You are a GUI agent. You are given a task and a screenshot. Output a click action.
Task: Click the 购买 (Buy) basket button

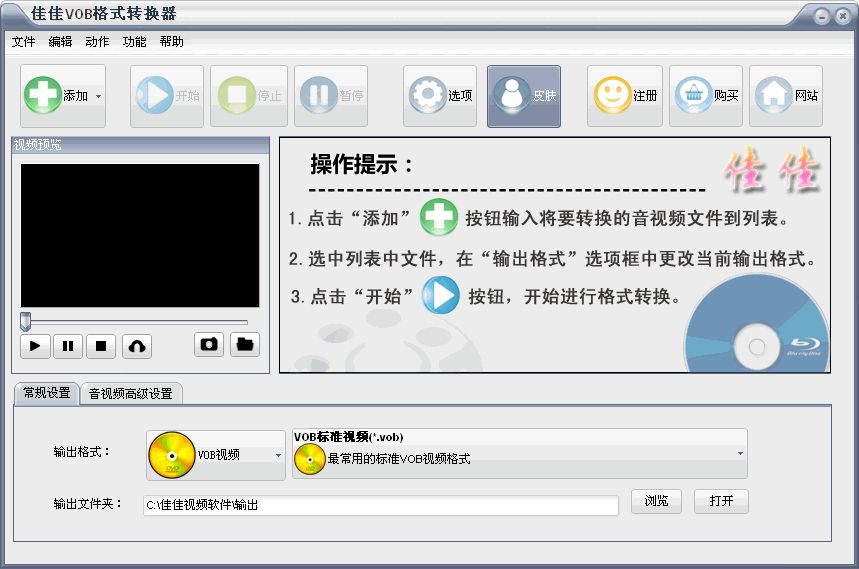click(706, 96)
